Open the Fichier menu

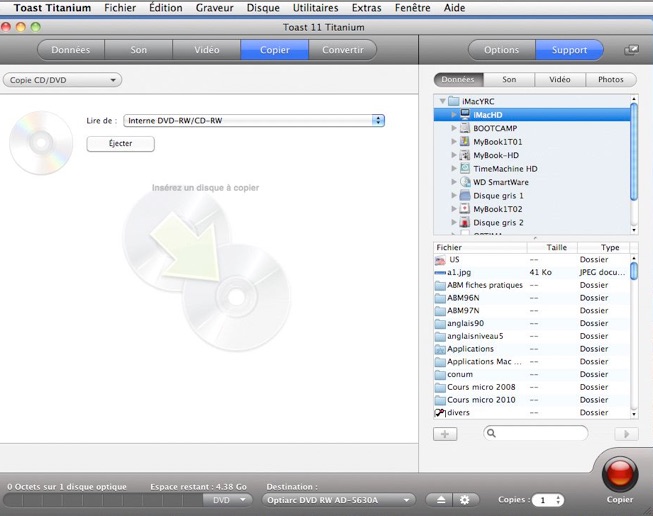pos(120,8)
